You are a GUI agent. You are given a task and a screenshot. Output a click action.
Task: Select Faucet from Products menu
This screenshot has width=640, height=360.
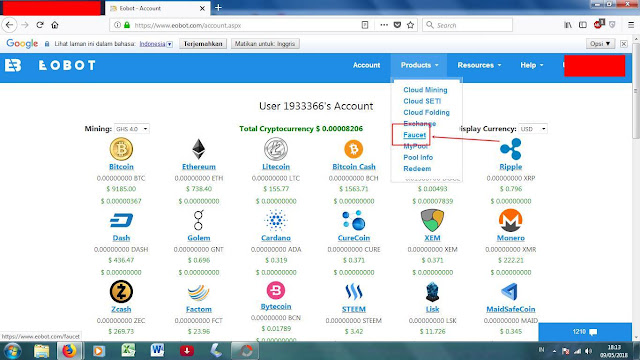tap(414, 135)
